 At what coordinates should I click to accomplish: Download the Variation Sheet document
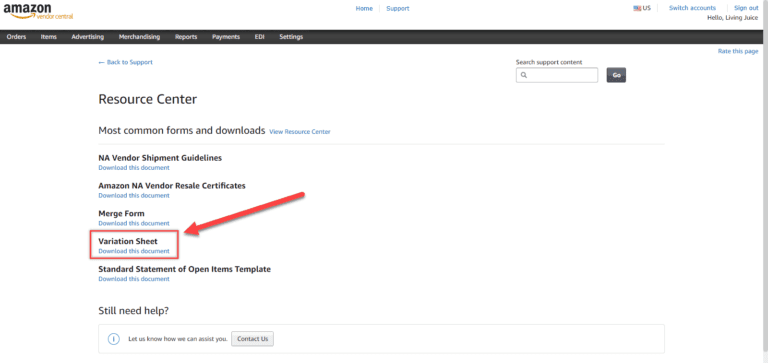point(134,251)
